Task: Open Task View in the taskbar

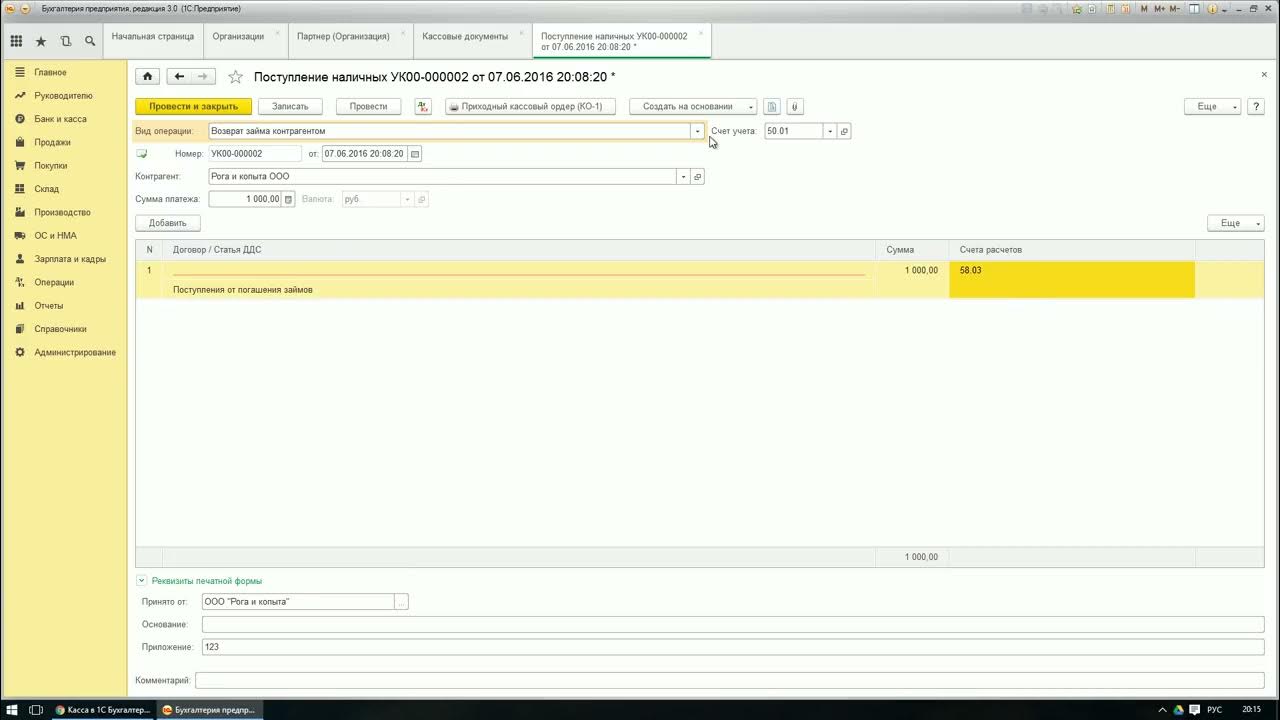Action: [37, 709]
